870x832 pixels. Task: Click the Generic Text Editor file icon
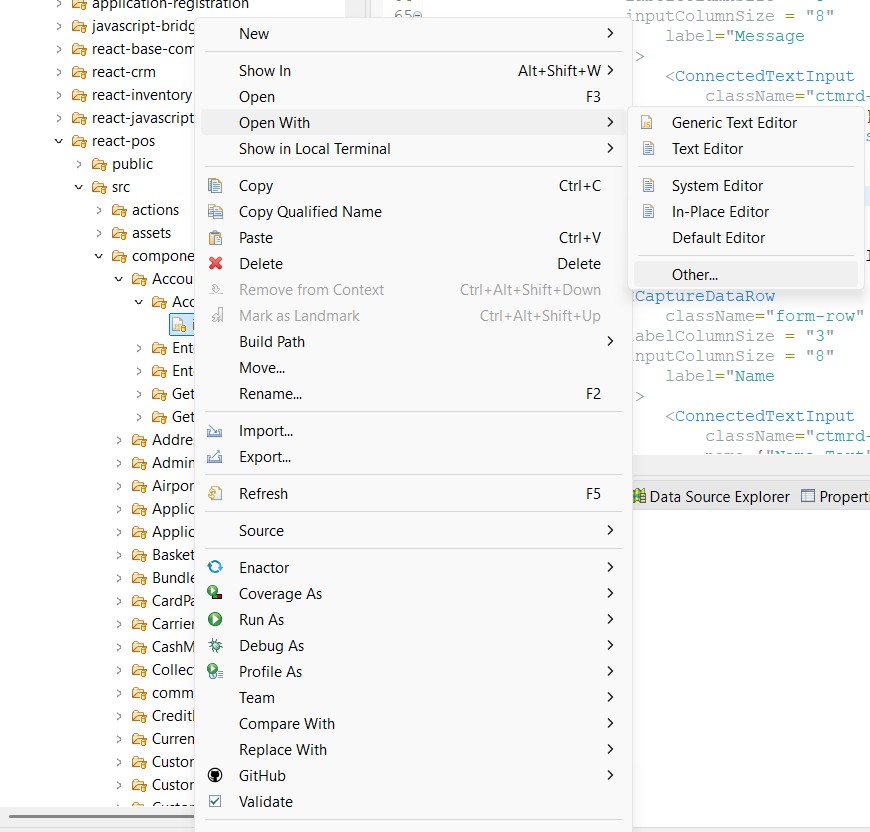click(646, 122)
